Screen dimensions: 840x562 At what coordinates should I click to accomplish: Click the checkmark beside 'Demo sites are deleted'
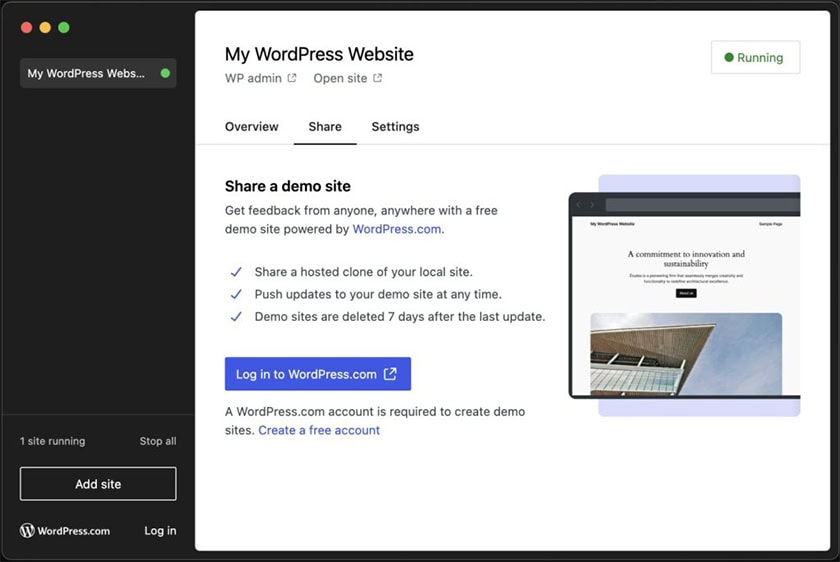click(x=236, y=317)
